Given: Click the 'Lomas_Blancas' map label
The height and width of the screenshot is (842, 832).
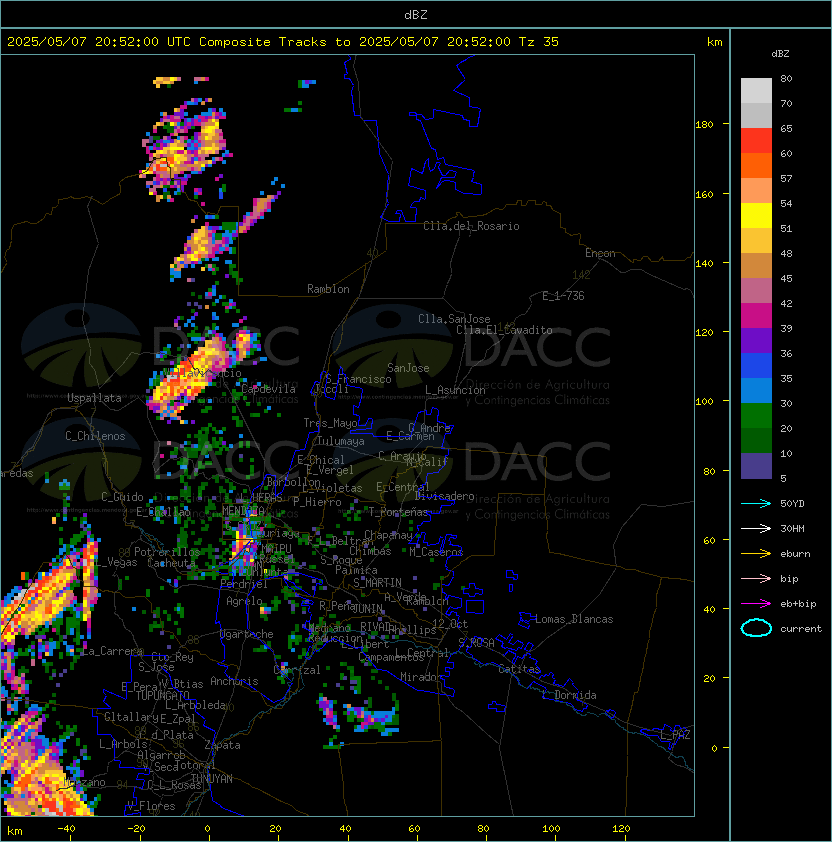Looking at the screenshot, I should pos(574,619).
